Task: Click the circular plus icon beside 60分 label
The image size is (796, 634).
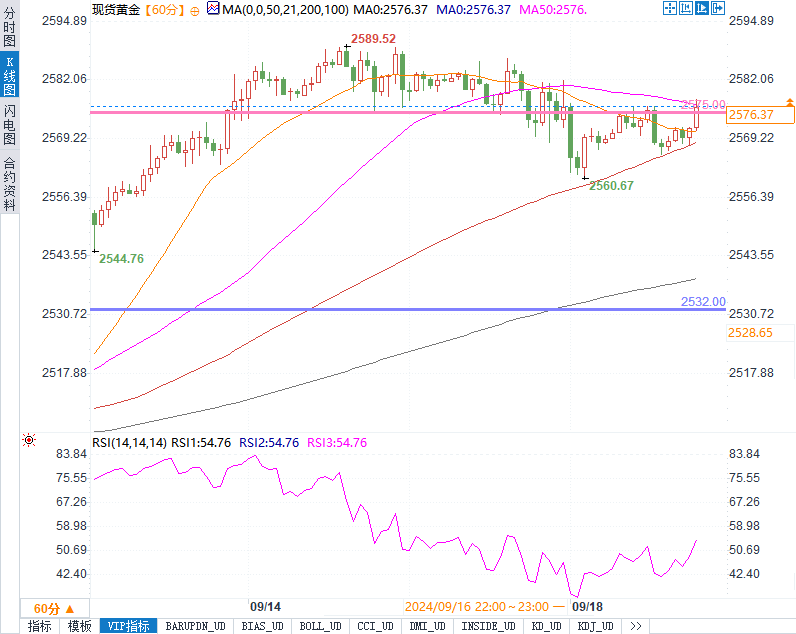Action: point(195,9)
